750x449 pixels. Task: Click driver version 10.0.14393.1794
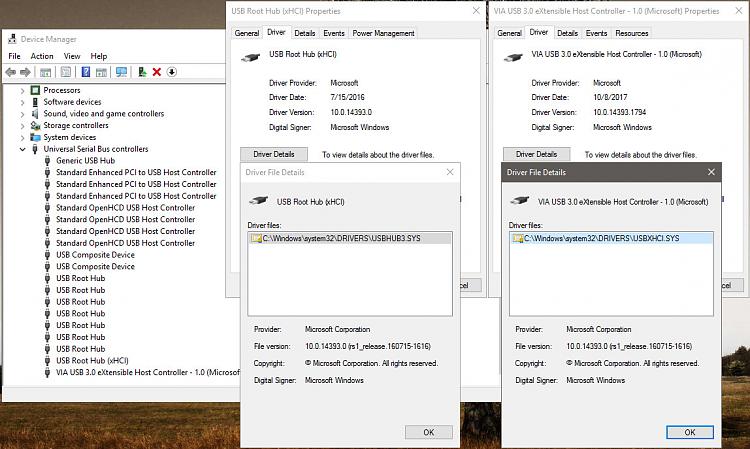pyautogui.click(x=619, y=112)
